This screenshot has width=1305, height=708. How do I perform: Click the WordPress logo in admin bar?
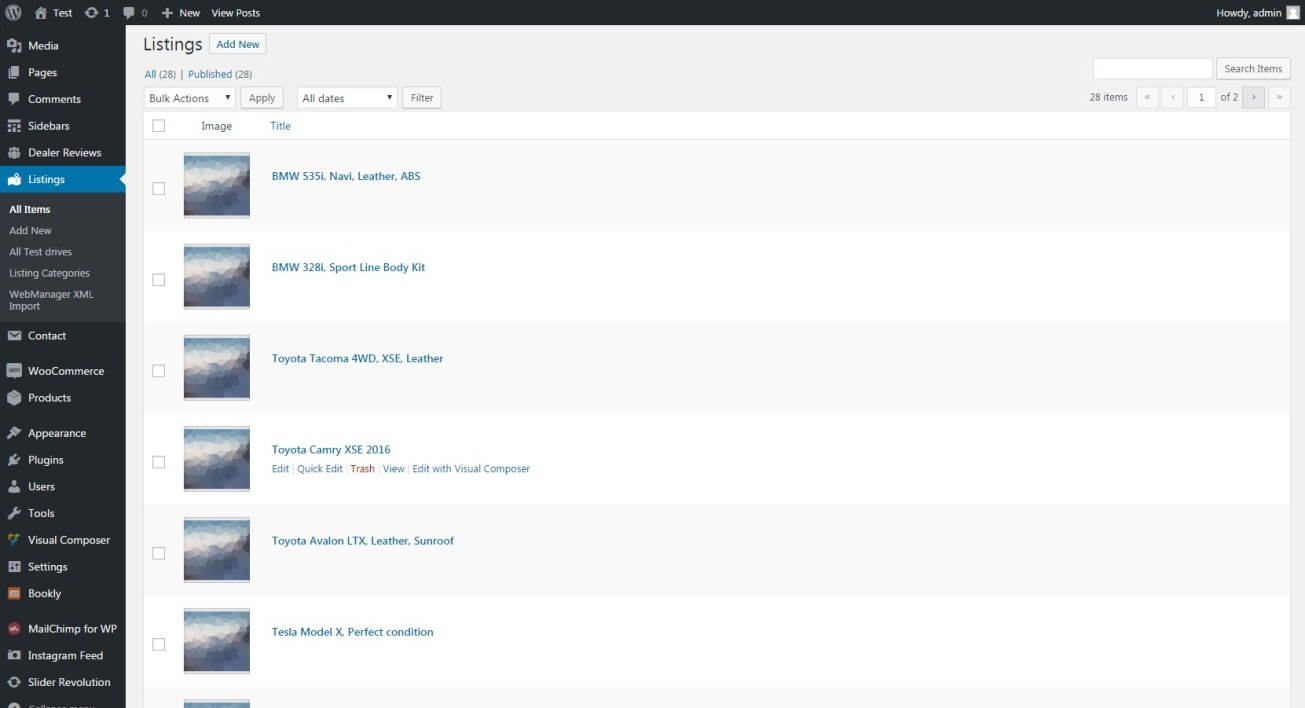click(x=13, y=13)
